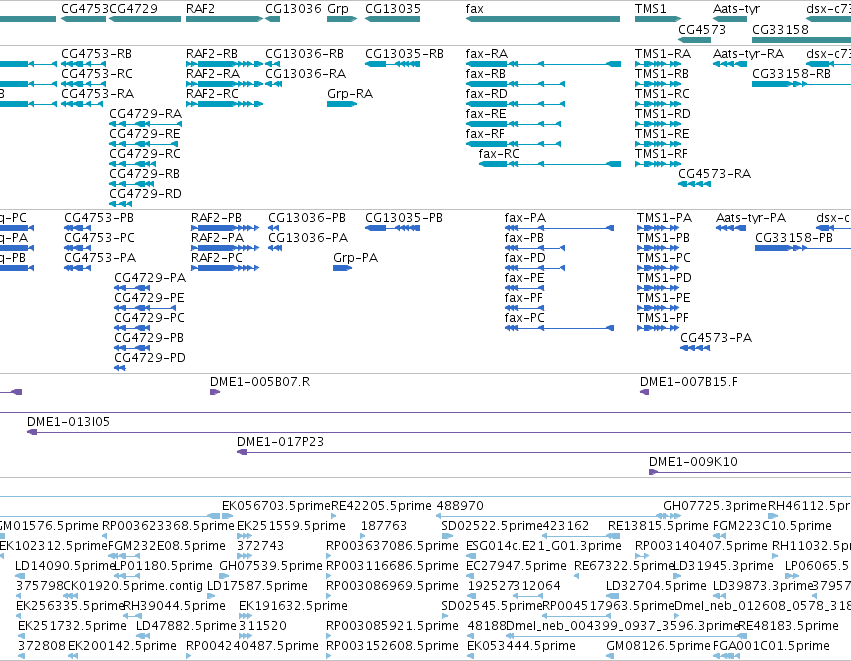The width and height of the screenshot is (851, 661).
Task: Open transcript RAF2-RC
Action: (212, 94)
